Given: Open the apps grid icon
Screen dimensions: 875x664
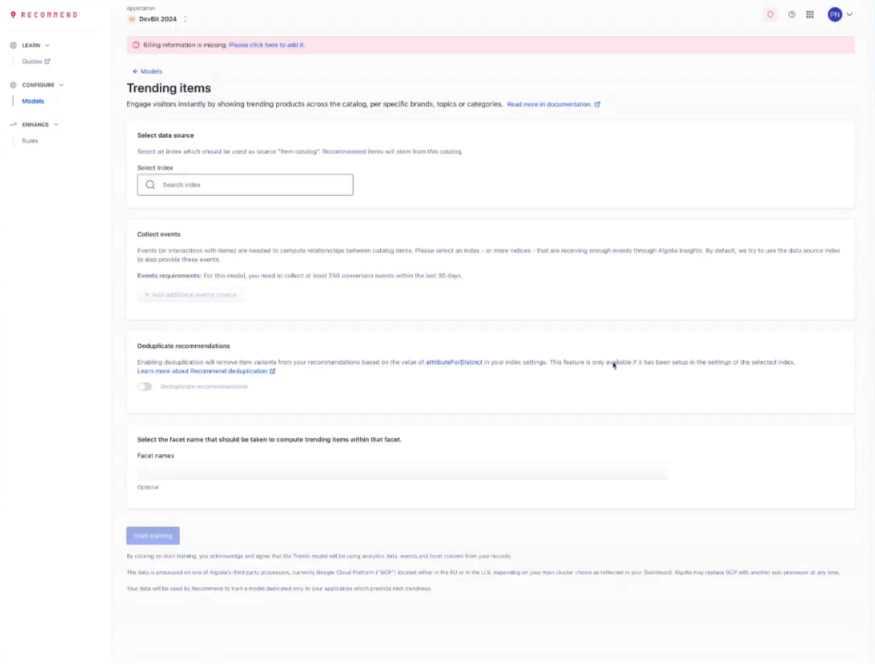Looking at the screenshot, I should (810, 15).
